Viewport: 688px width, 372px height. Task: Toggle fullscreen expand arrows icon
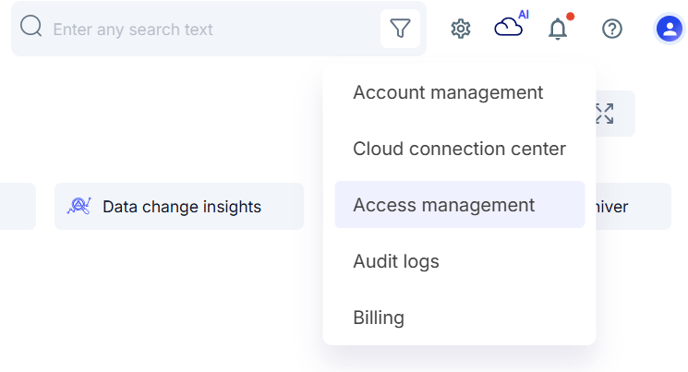[x=604, y=114]
